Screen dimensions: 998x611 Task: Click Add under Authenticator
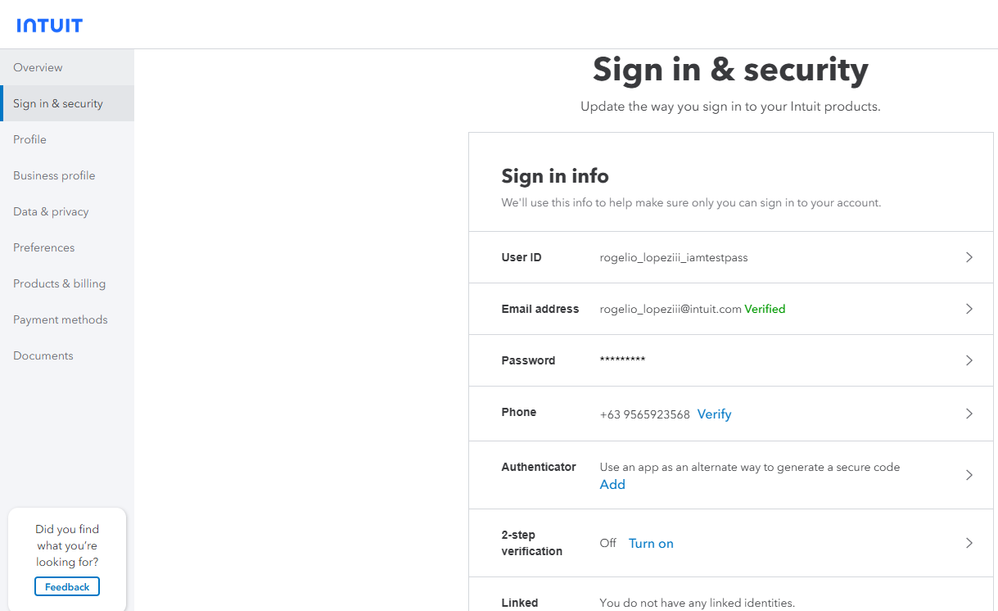pyautogui.click(x=612, y=484)
